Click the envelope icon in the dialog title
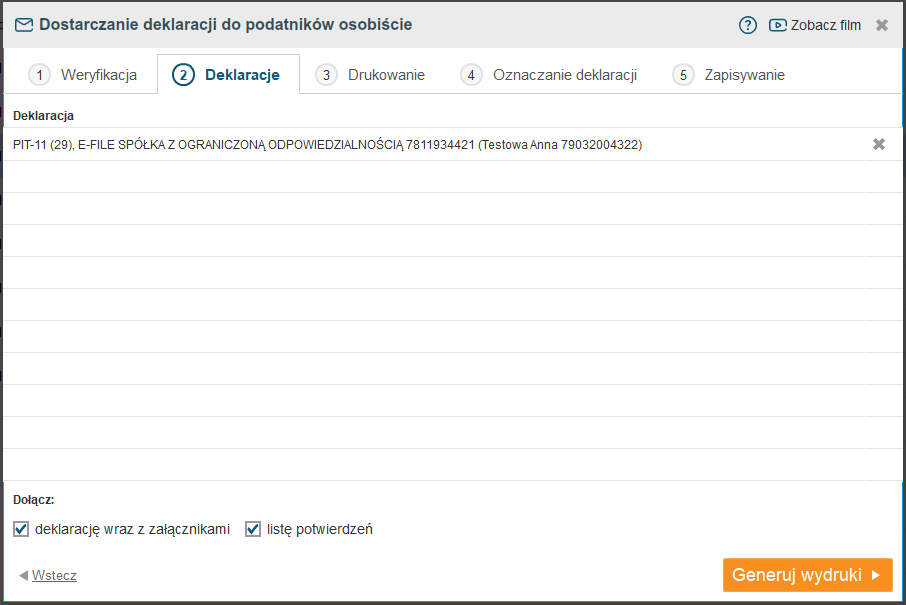Viewport: 906px width, 605px height. [24, 25]
